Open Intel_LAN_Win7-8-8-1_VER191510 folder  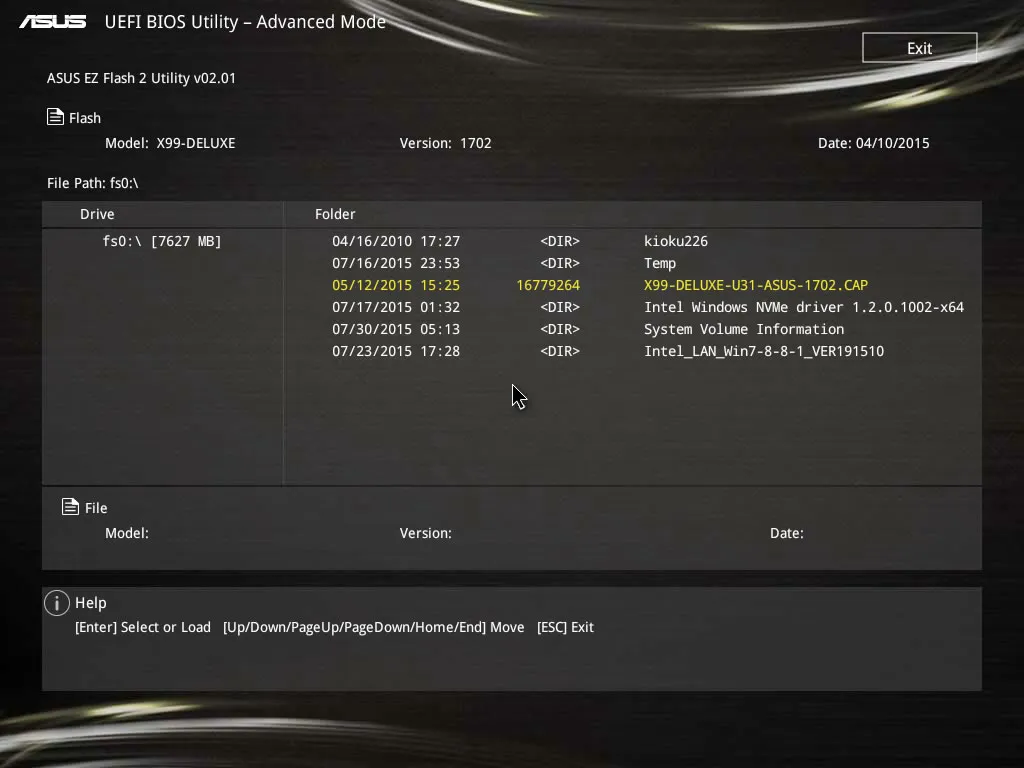pos(764,351)
